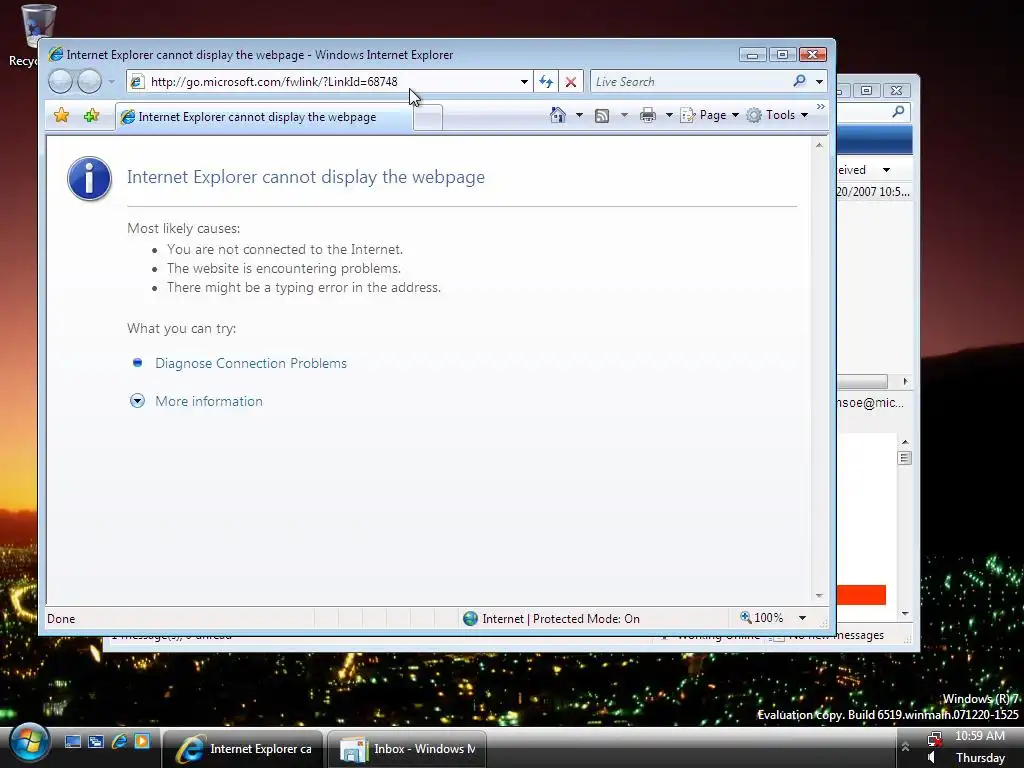1024x768 pixels.
Task: Click the Windows Mail preview scroll up arrow
Action: [x=905, y=442]
